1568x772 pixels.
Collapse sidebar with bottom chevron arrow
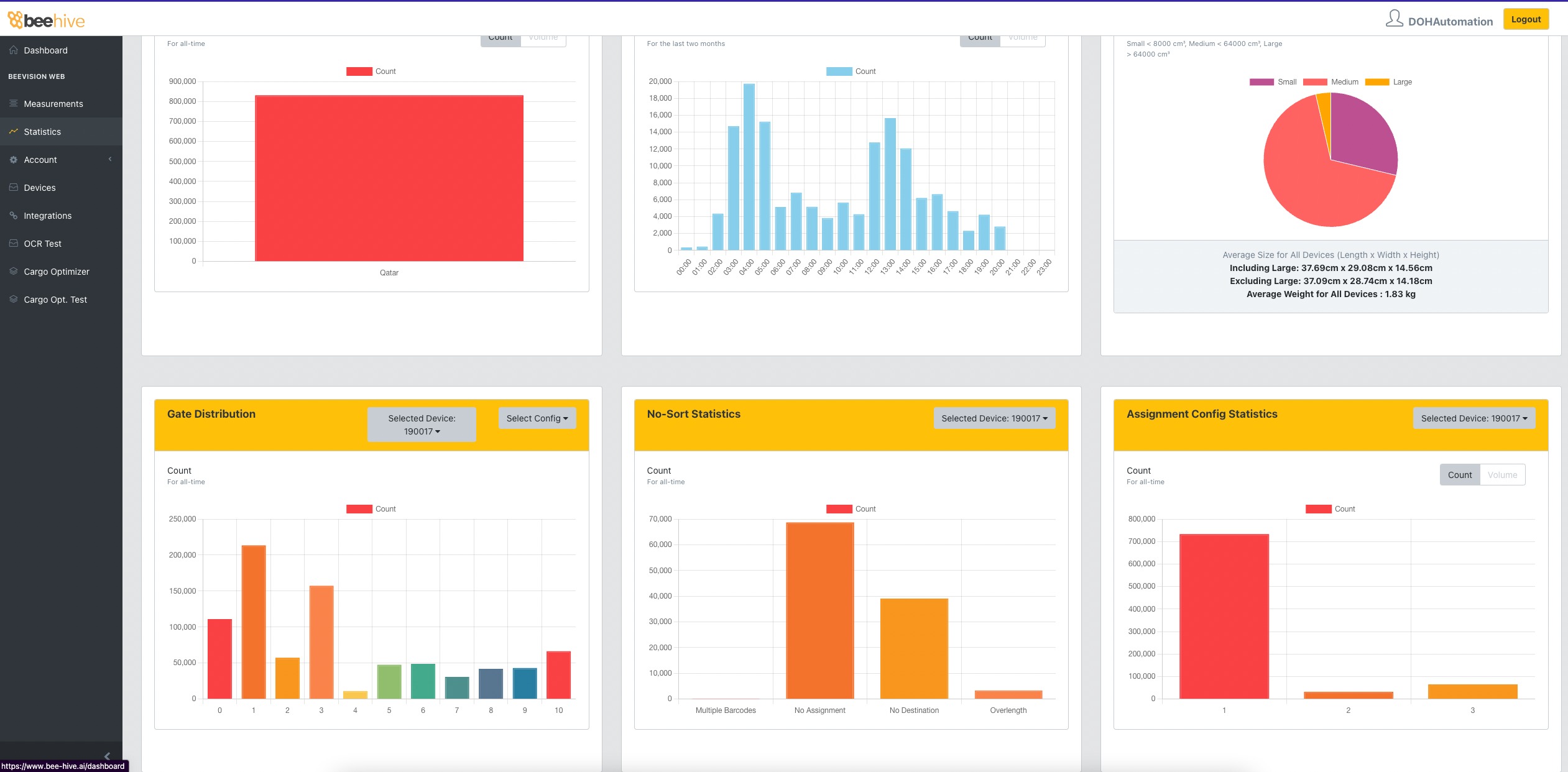coord(107,756)
